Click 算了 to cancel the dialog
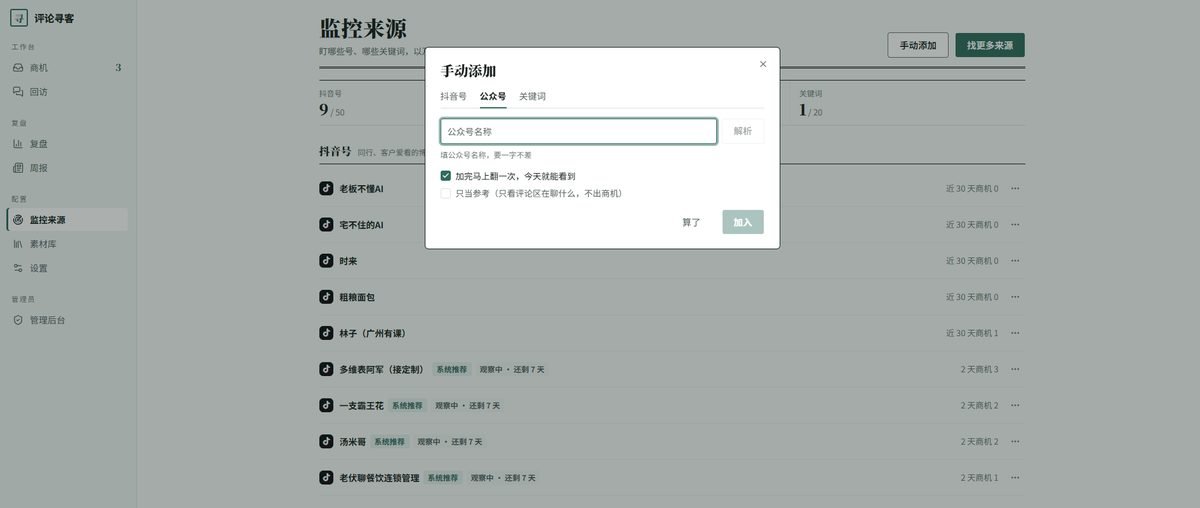The image size is (1200, 508). [x=691, y=222]
